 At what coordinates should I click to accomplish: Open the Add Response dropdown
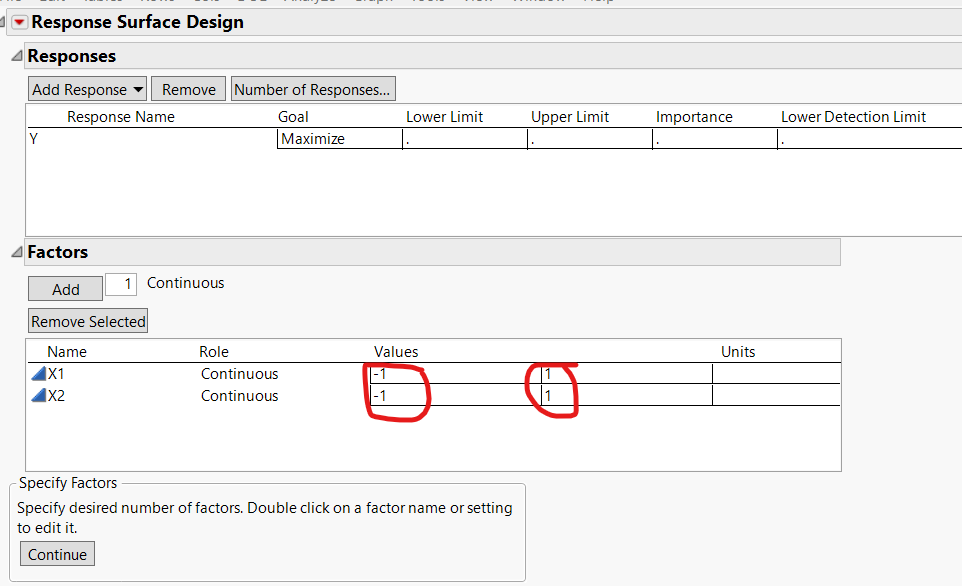coord(87,88)
